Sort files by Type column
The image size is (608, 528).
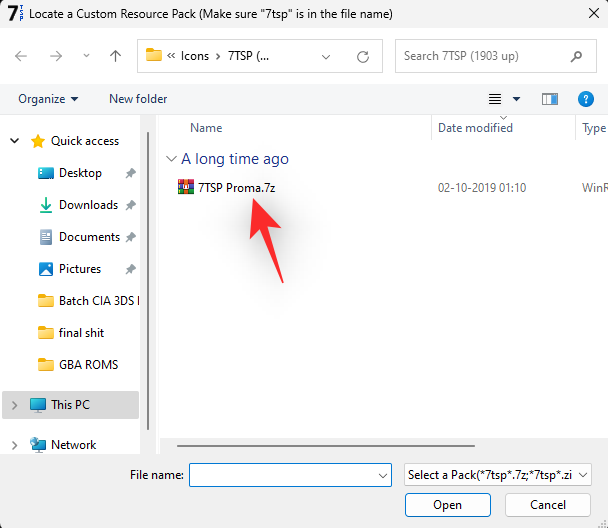(594, 128)
